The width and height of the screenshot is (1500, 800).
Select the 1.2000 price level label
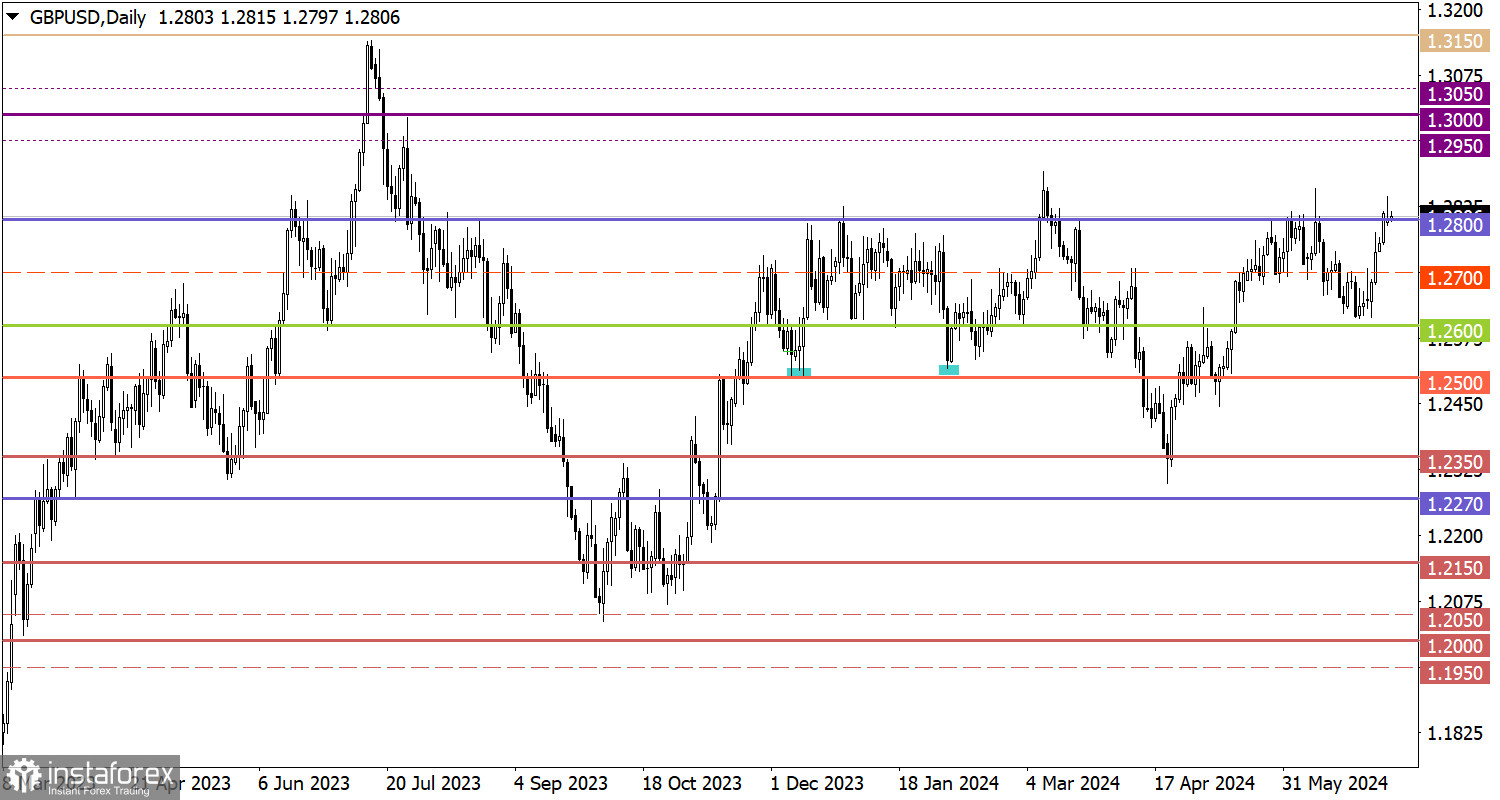[x=1455, y=646]
